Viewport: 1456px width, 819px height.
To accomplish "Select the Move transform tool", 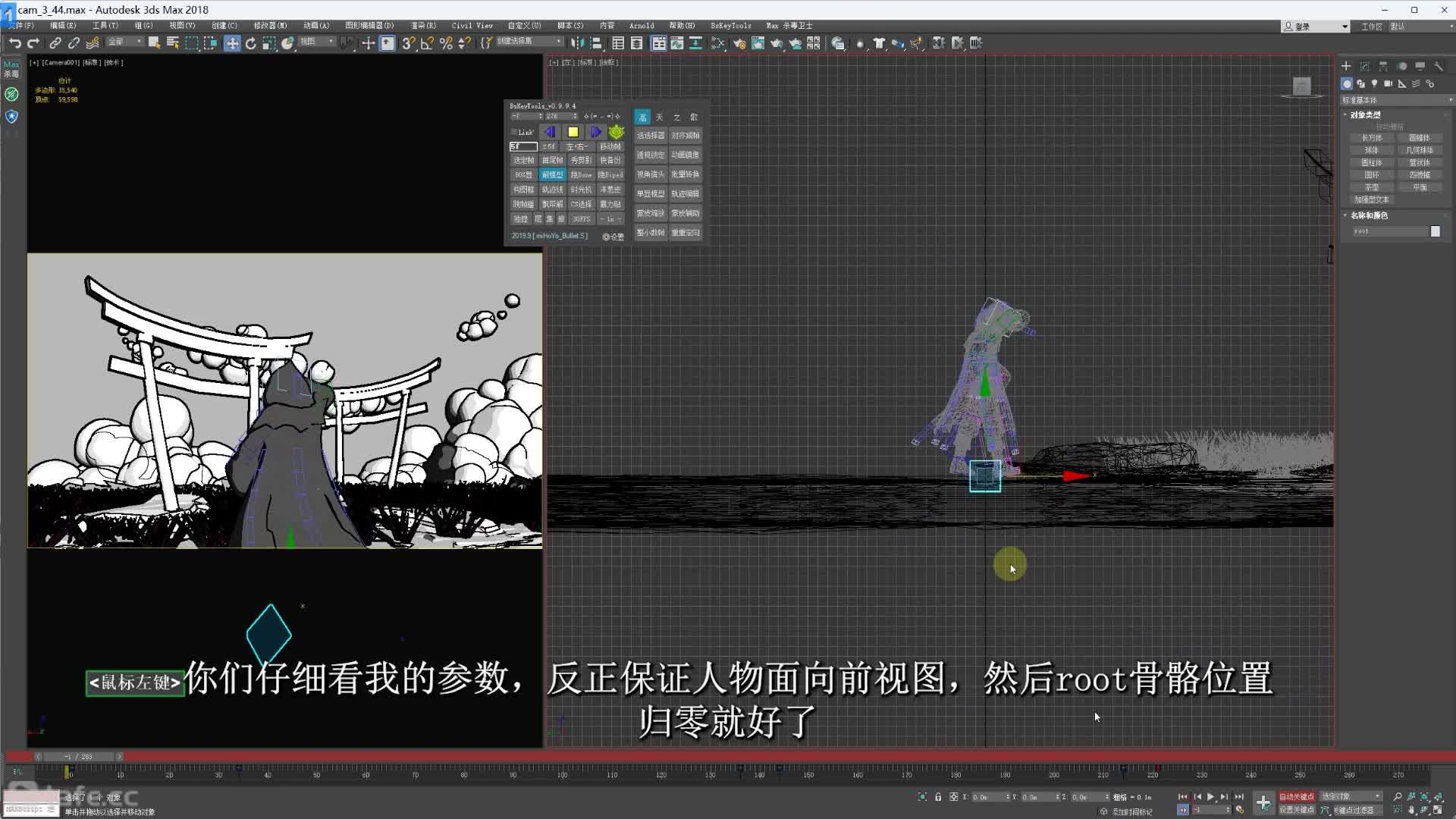I will tap(232, 43).
